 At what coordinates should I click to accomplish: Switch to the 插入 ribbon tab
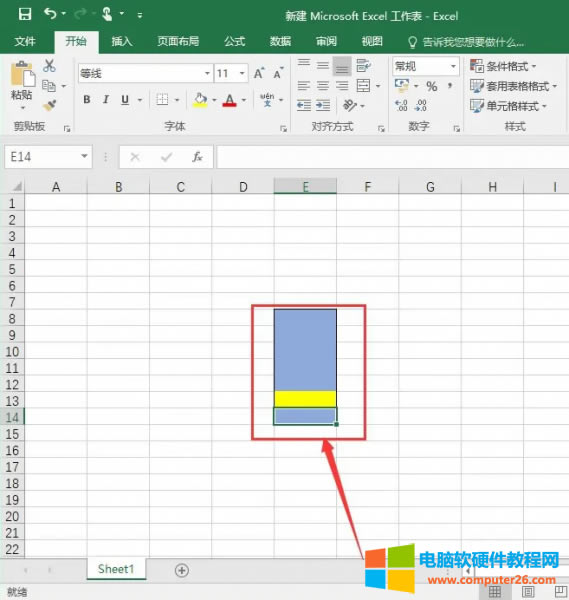[x=122, y=41]
